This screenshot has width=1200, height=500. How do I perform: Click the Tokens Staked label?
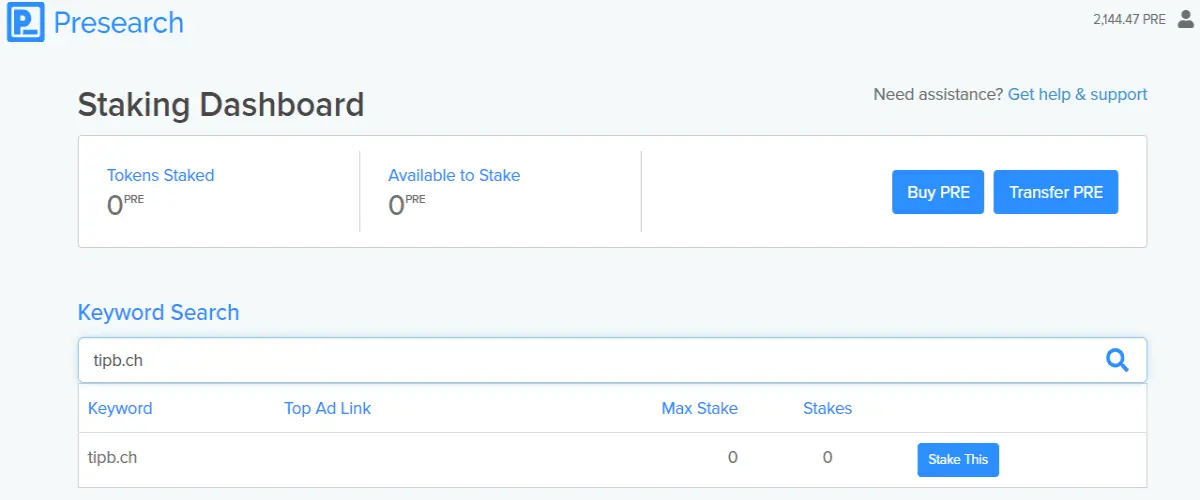[x=160, y=175]
